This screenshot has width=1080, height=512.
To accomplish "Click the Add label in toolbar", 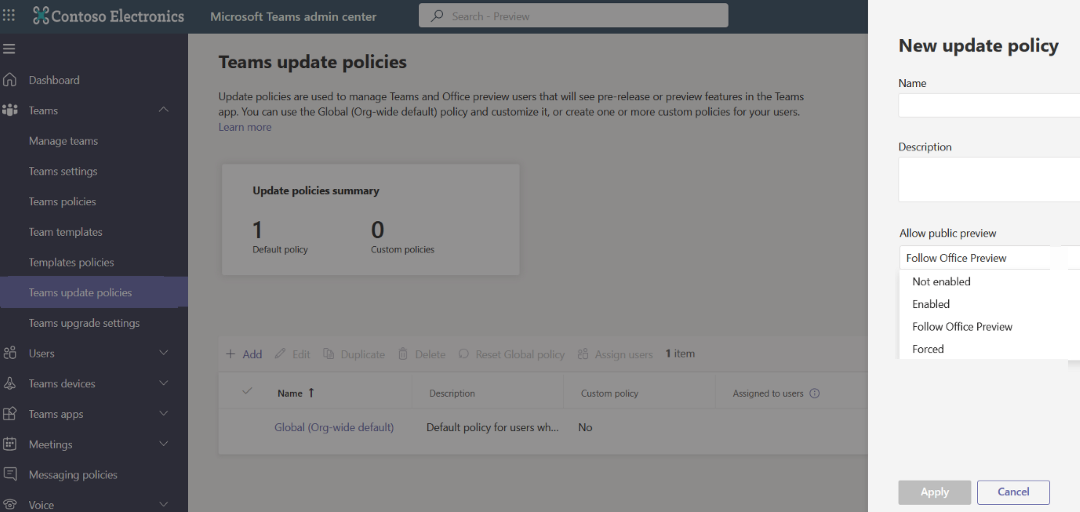I will [252, 354].
